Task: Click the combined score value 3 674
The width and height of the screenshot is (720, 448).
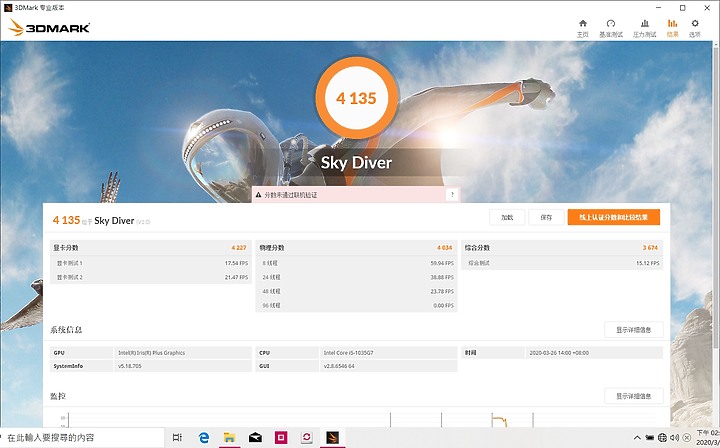Action: pos(650,248)
